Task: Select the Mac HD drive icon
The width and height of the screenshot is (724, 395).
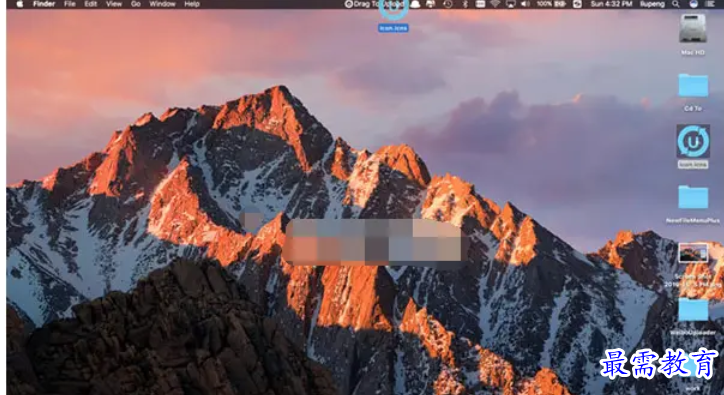Action: click(x=693, y=29)
